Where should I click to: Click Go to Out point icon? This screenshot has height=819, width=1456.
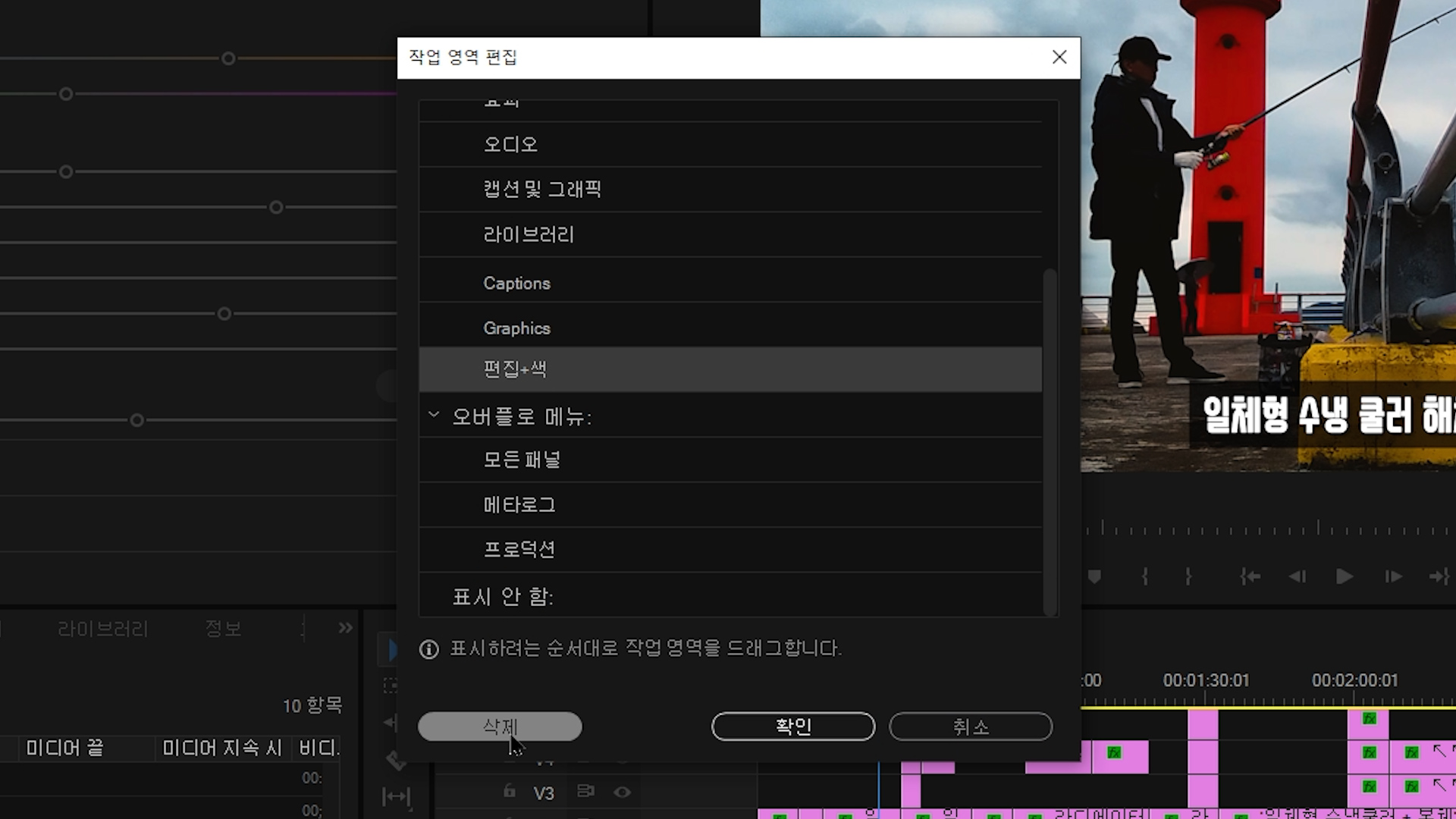1439,577
